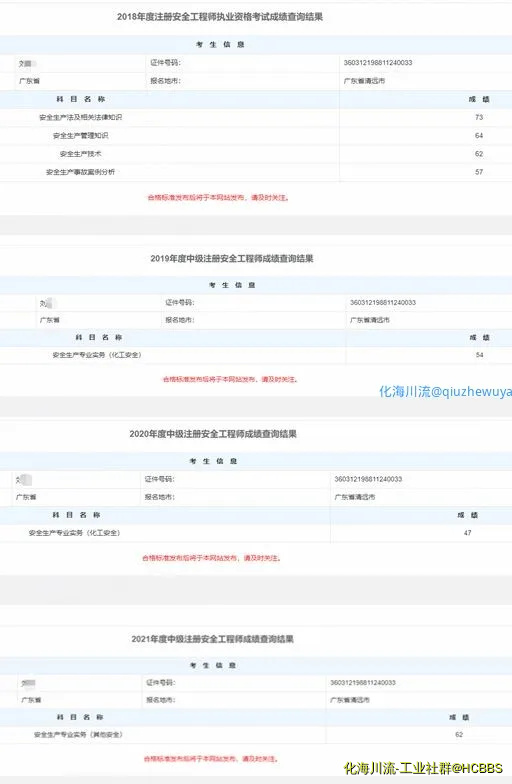Click the ID number in 2018 section
Screen dimensions: 512x784
pos(378,62)
